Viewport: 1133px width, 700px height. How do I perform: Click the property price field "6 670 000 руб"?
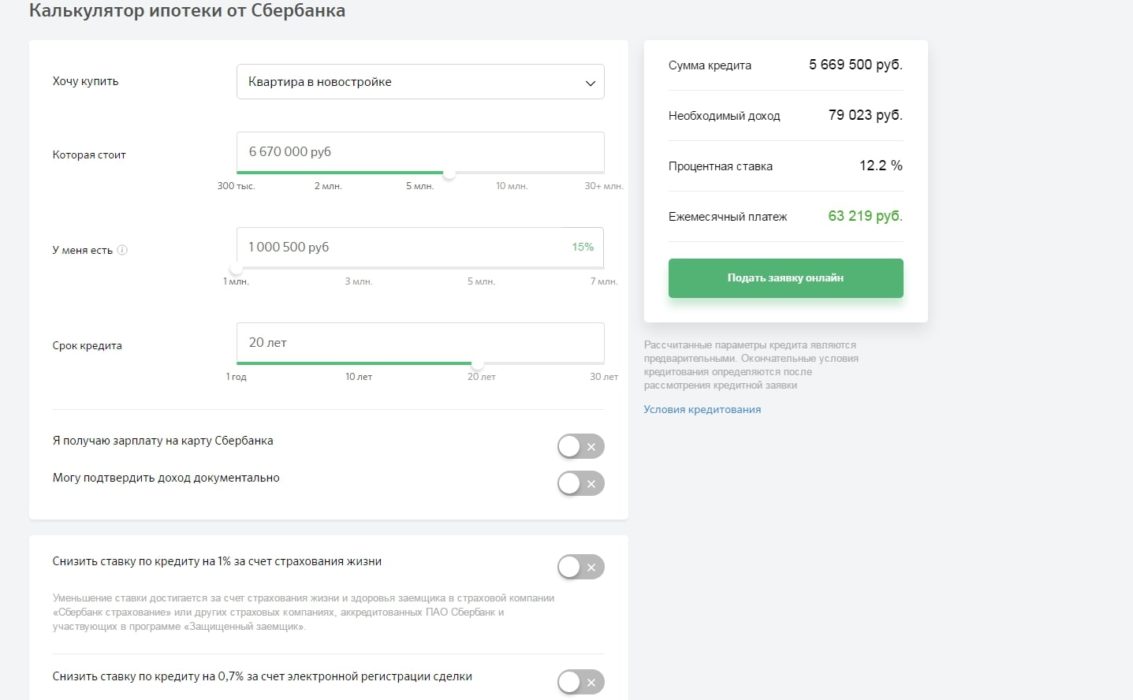[420, 151]
